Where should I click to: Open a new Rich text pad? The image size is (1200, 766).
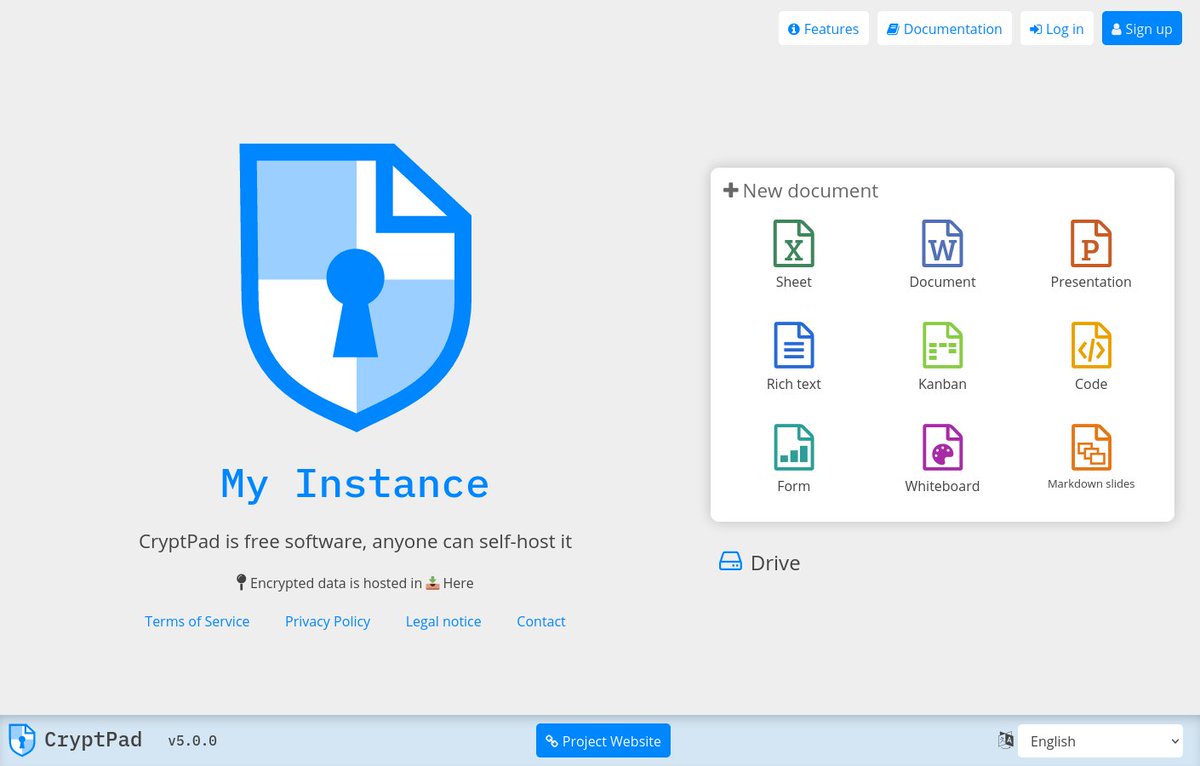coord(793,357)
